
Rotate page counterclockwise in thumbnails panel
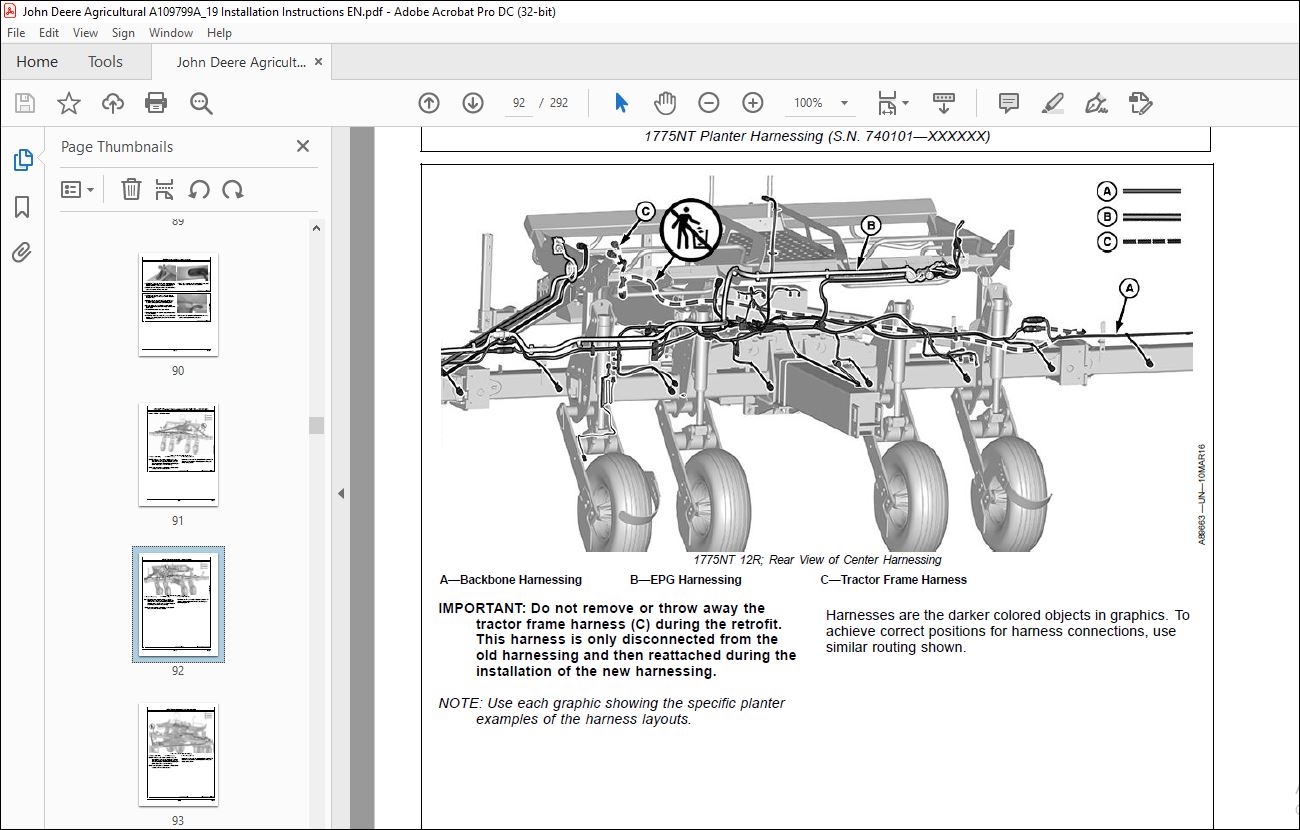point(199,189)
